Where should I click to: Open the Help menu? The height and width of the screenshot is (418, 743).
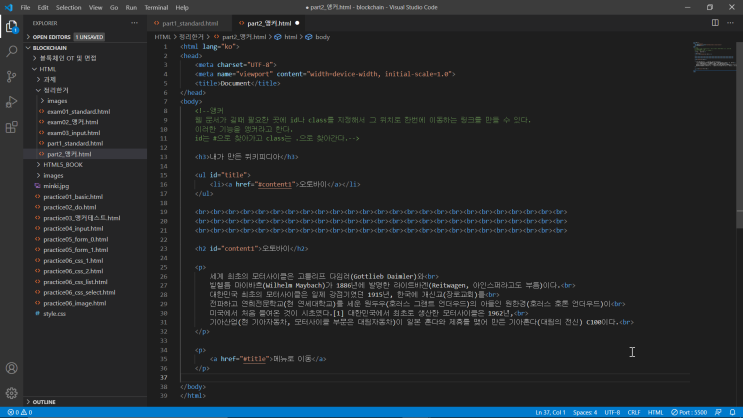182,8
